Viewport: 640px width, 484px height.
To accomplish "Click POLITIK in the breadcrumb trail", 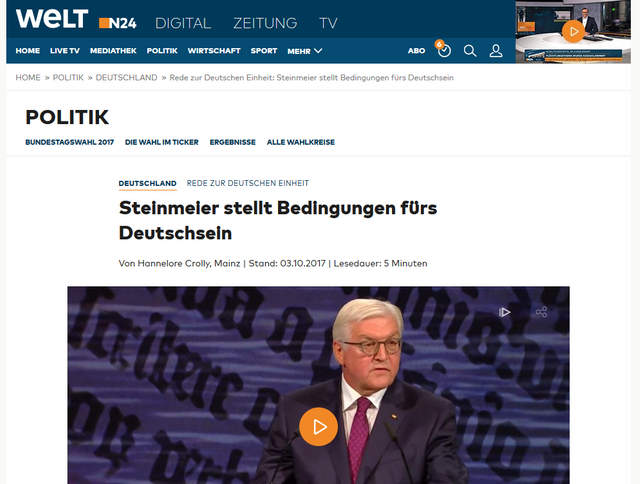I will point(68,78).
